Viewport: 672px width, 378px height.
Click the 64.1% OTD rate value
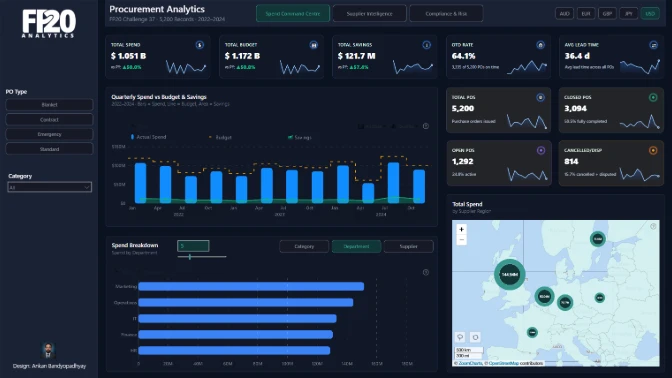point(463,56)
